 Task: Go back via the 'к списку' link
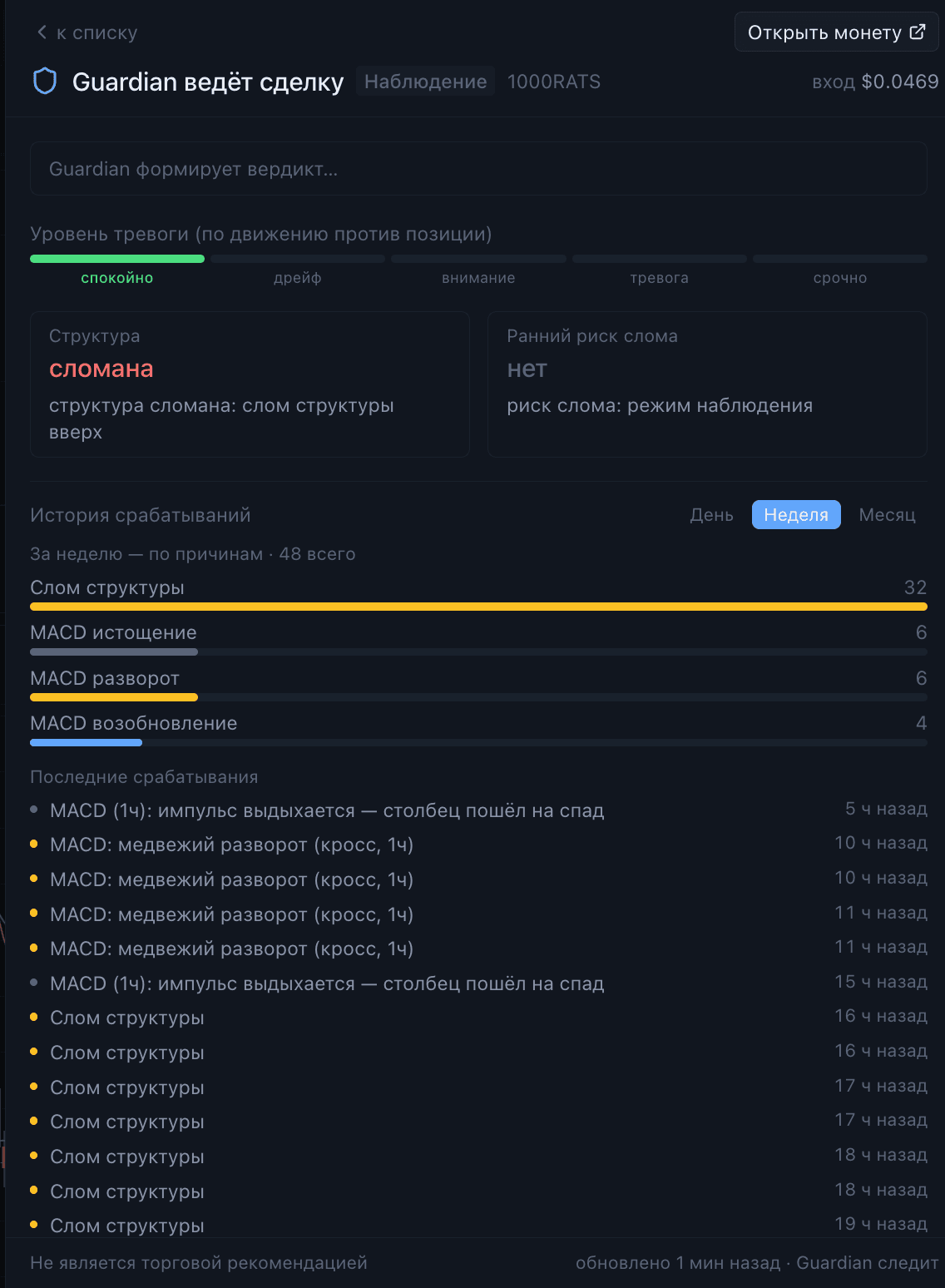point(87,32)
